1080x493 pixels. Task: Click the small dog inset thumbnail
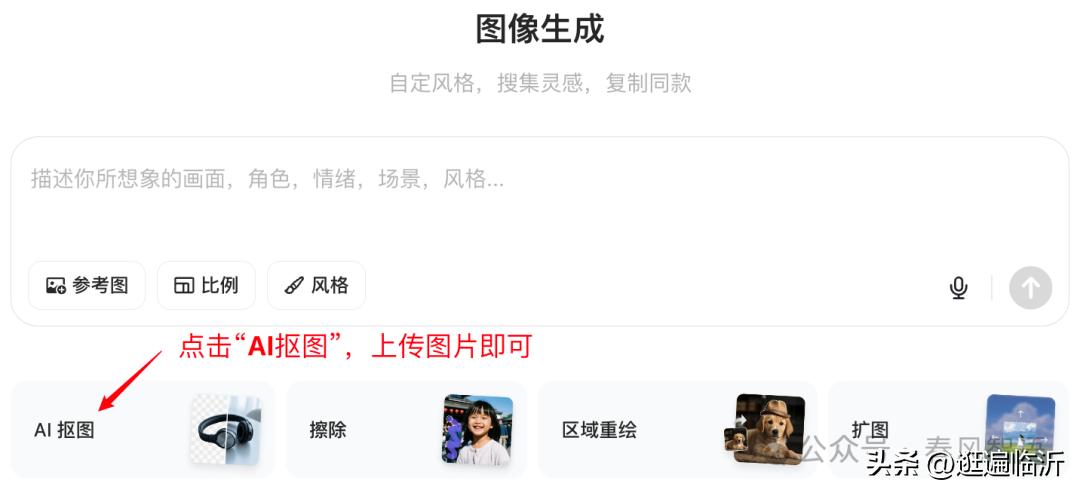pyautogui.click(x=736, y=439)
